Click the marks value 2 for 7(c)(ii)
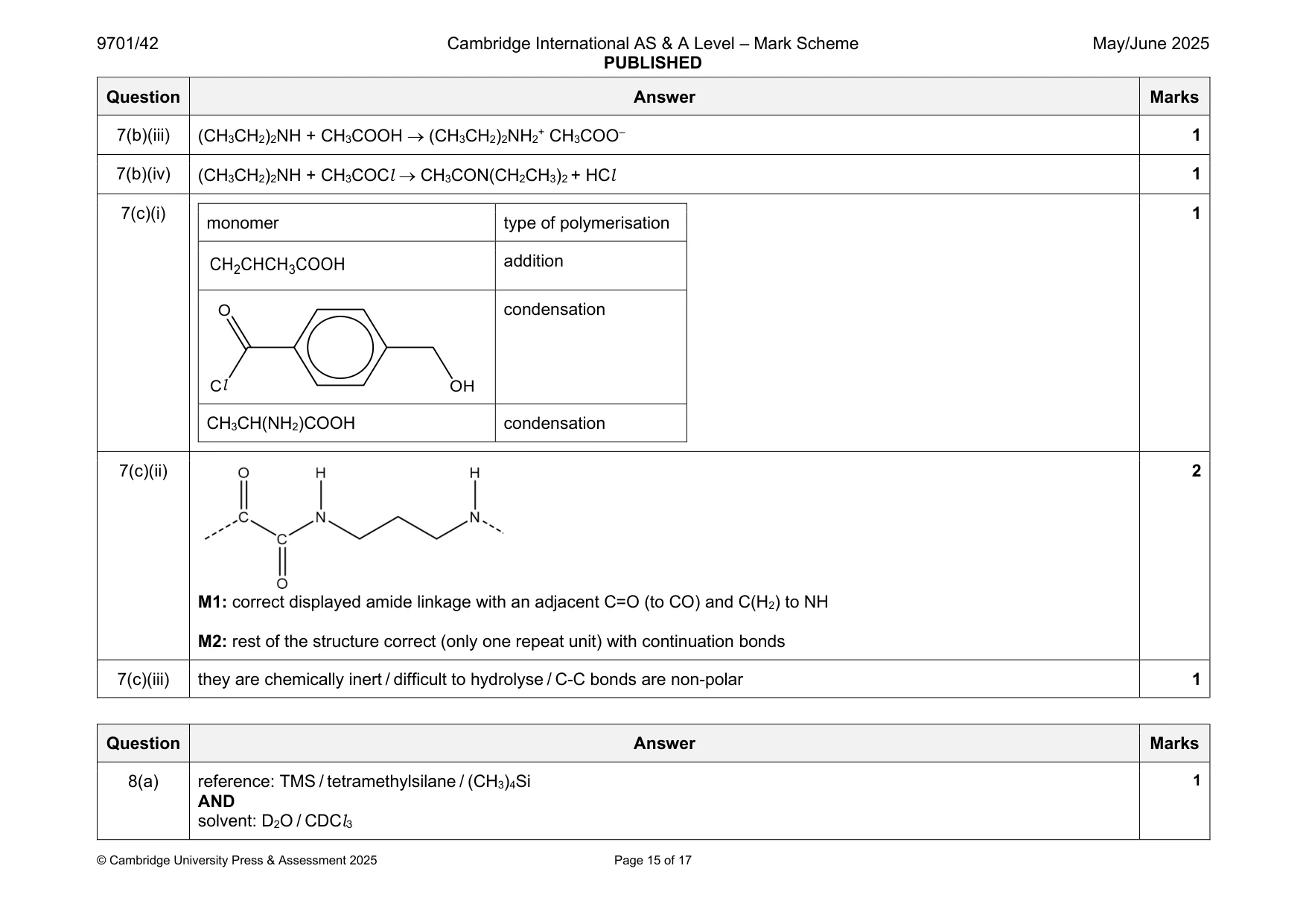1306x924 pixels. 1196,471
